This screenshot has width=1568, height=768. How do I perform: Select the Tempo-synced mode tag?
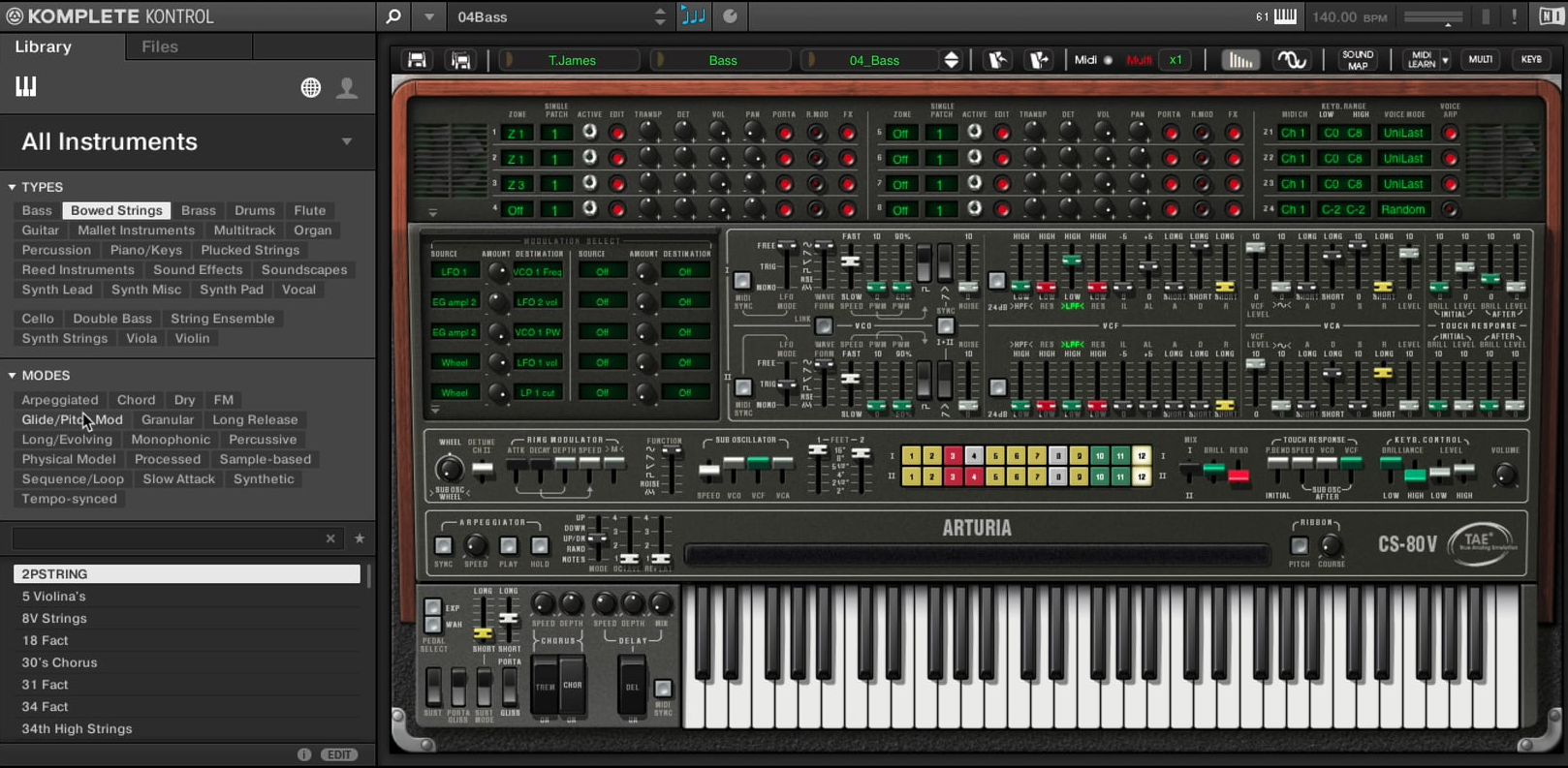[x=69, y=499]
